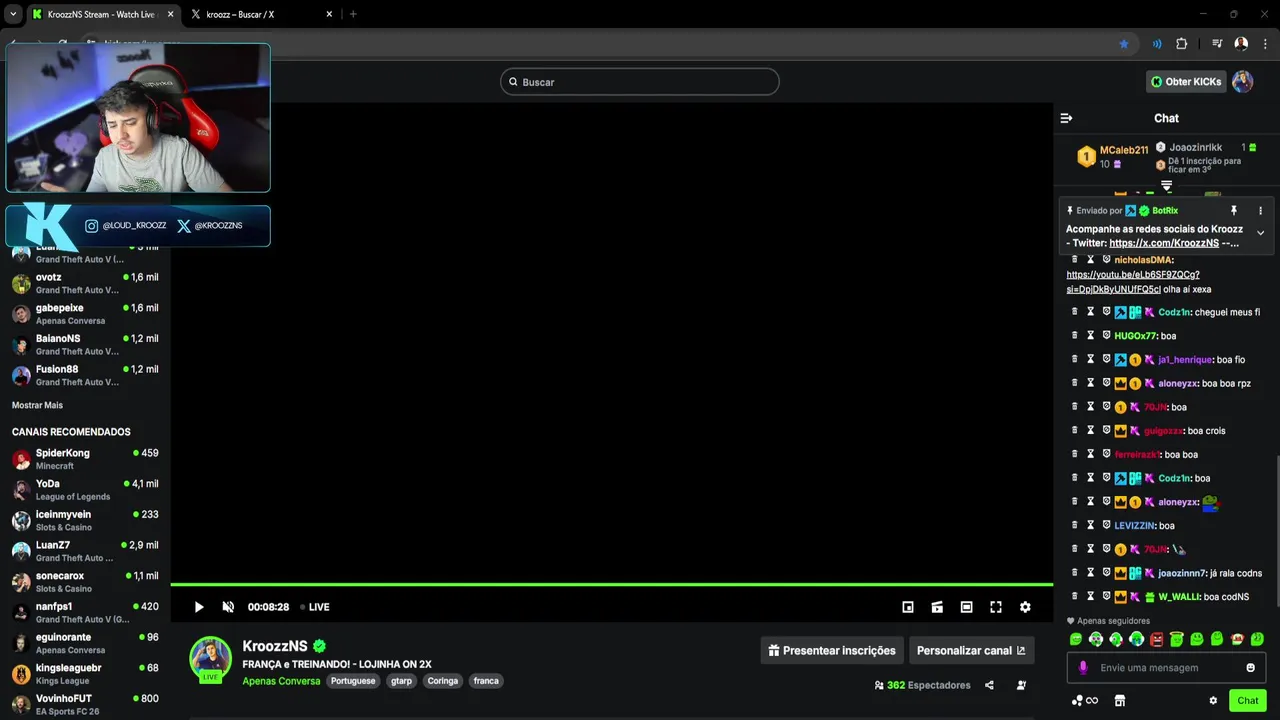Click the purple microphone icon in chat input
Viewport: 1280px width, 720px height.
click(x=1083, y=668)
